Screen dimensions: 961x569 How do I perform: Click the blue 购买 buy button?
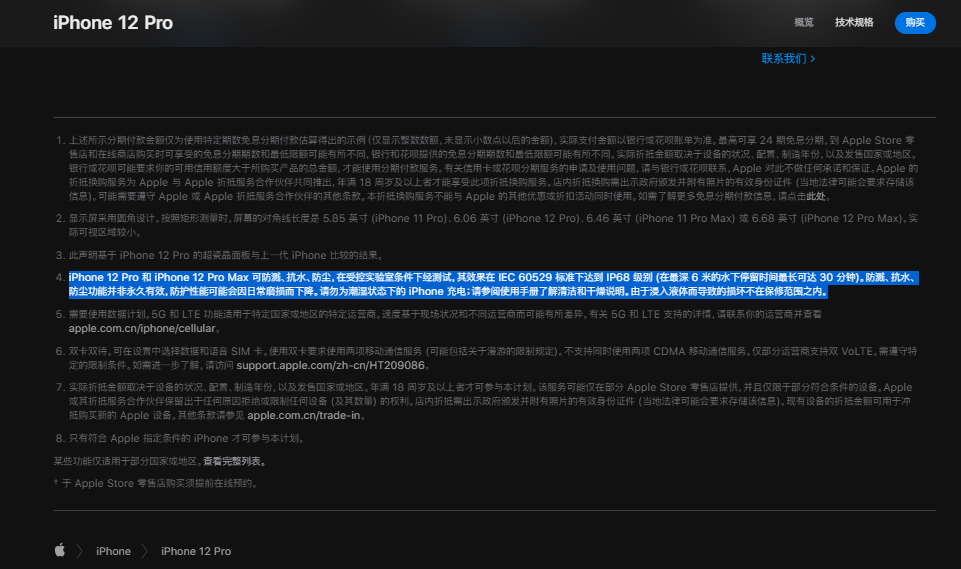(914, 23)
